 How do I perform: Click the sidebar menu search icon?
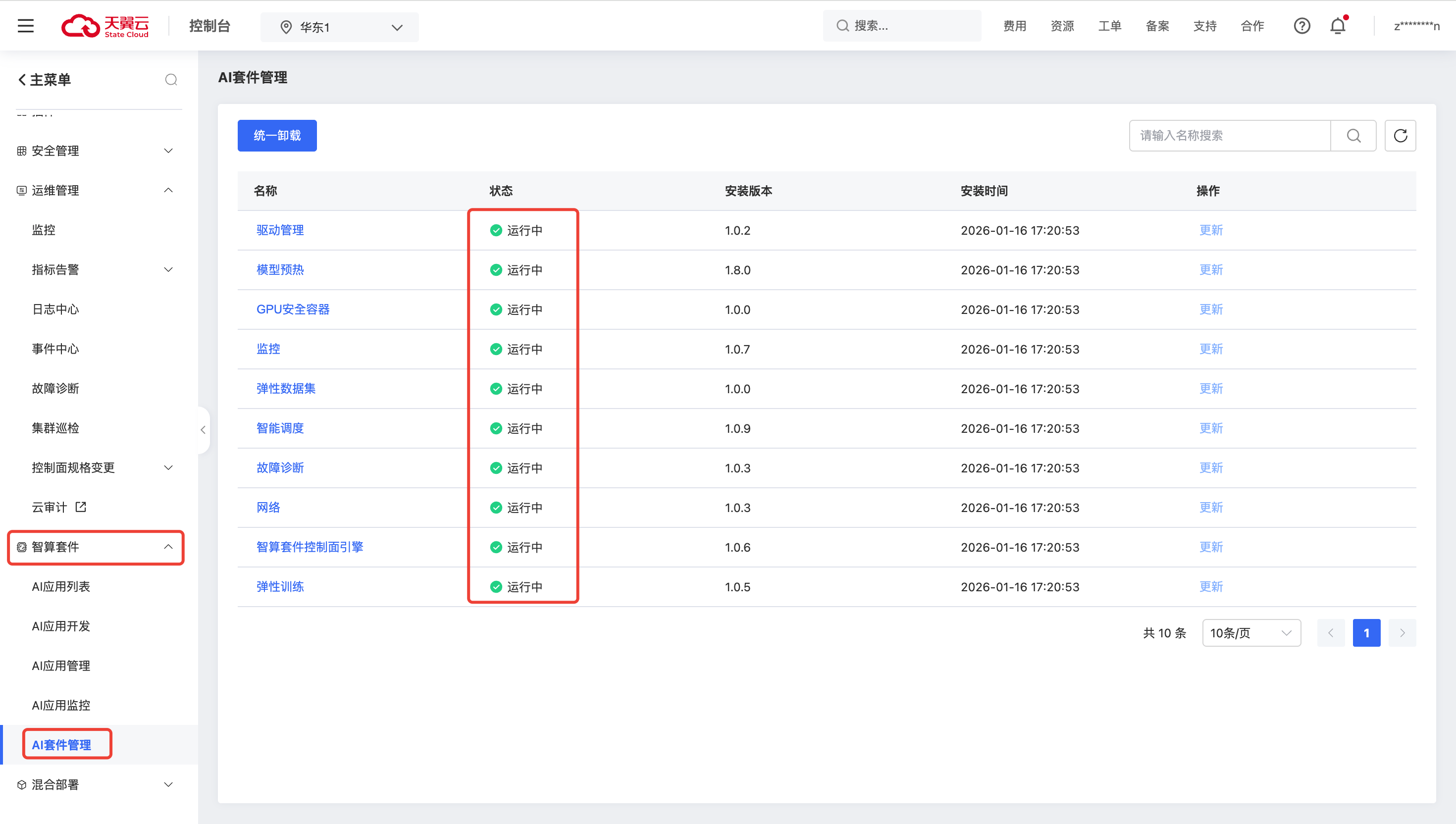coord(171,80)
